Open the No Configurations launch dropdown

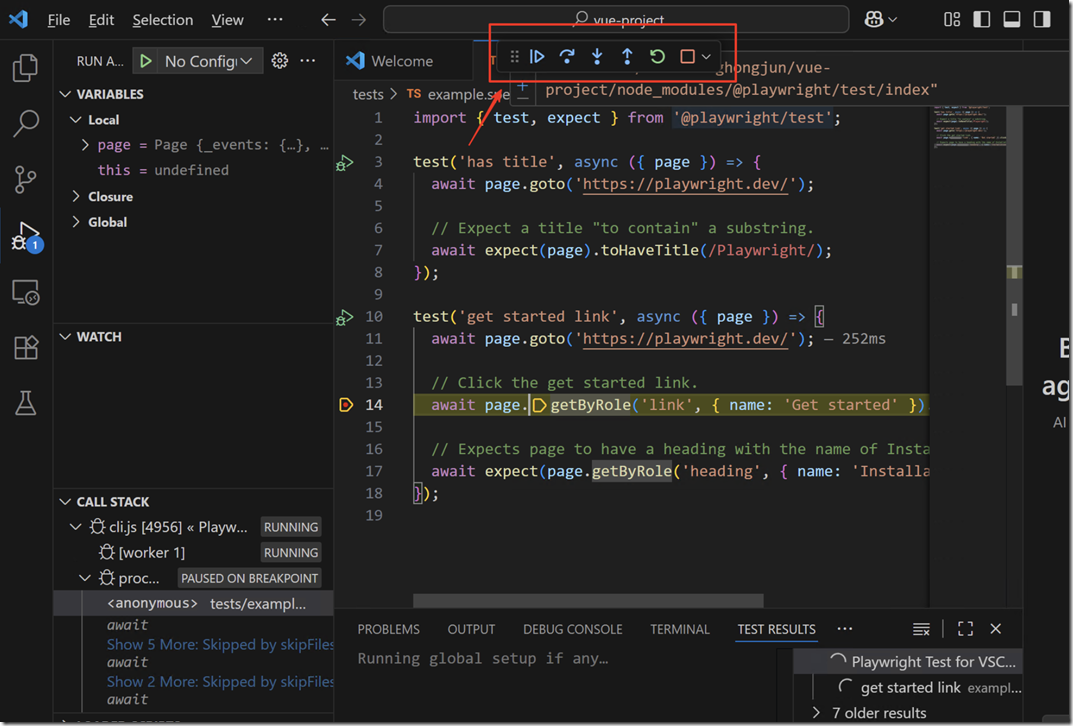click(209, 61)
